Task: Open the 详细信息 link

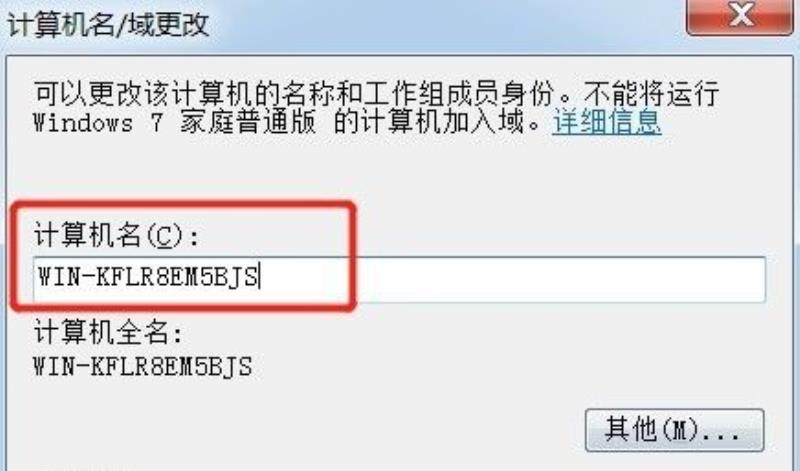Action: coord(607,122)
